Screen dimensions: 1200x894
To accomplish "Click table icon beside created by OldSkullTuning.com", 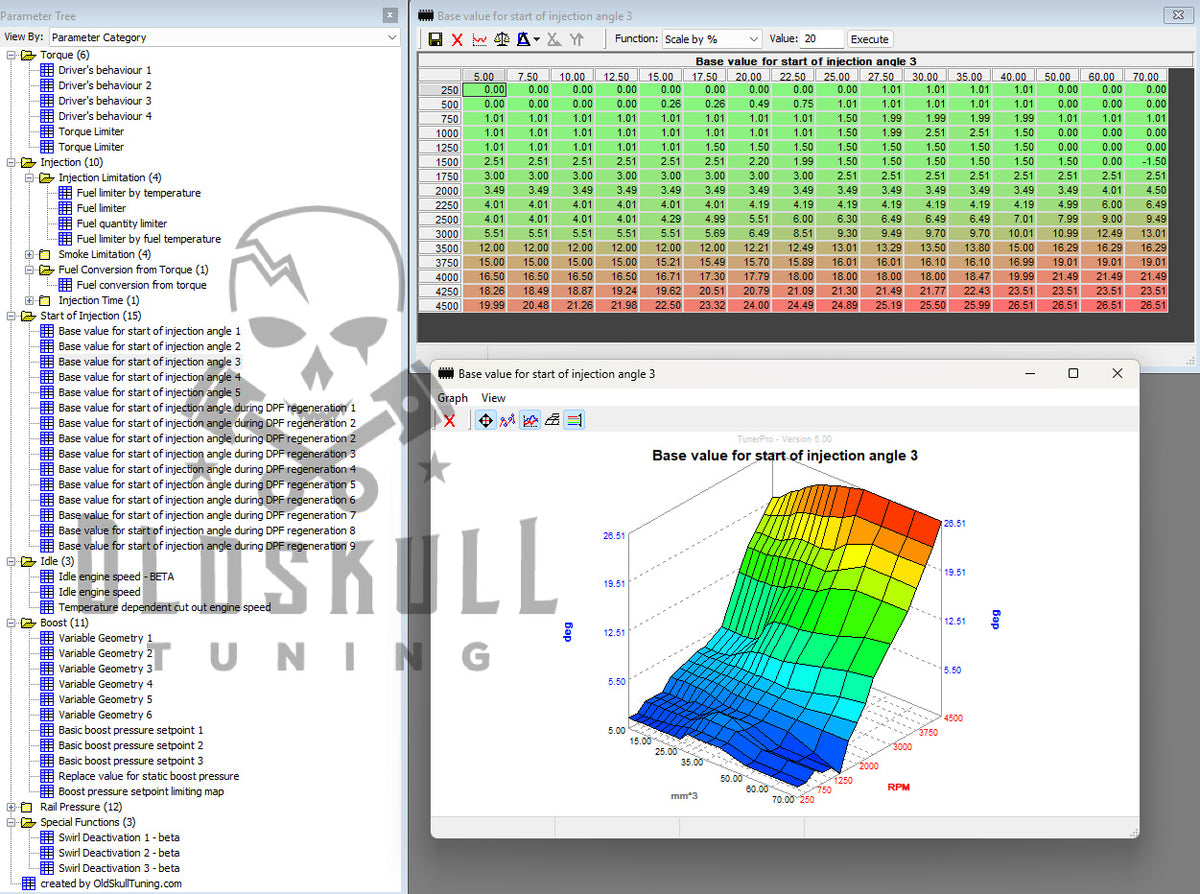I will click(x=29, y=883).
